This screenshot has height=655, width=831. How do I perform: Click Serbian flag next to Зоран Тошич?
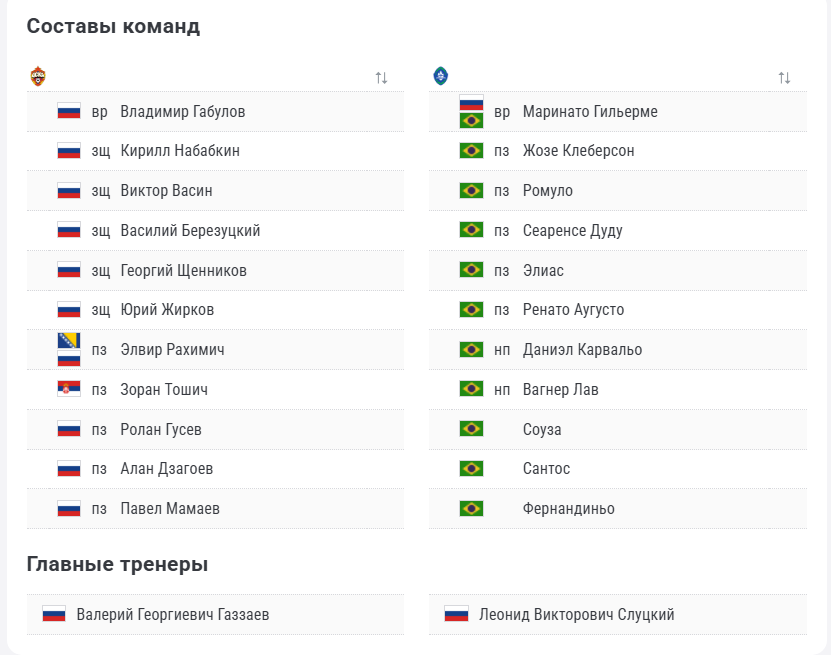coord(69,389)
